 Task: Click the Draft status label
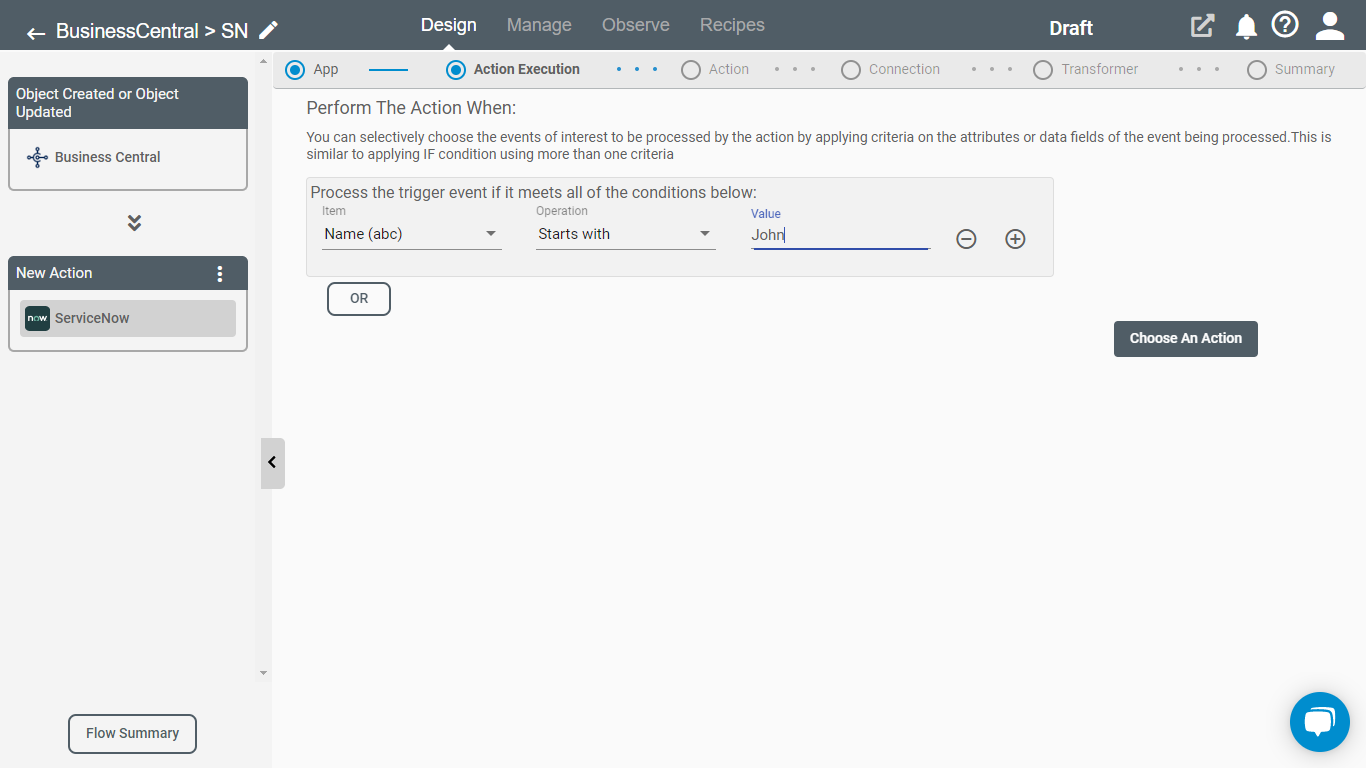[x=1071, y=28]
